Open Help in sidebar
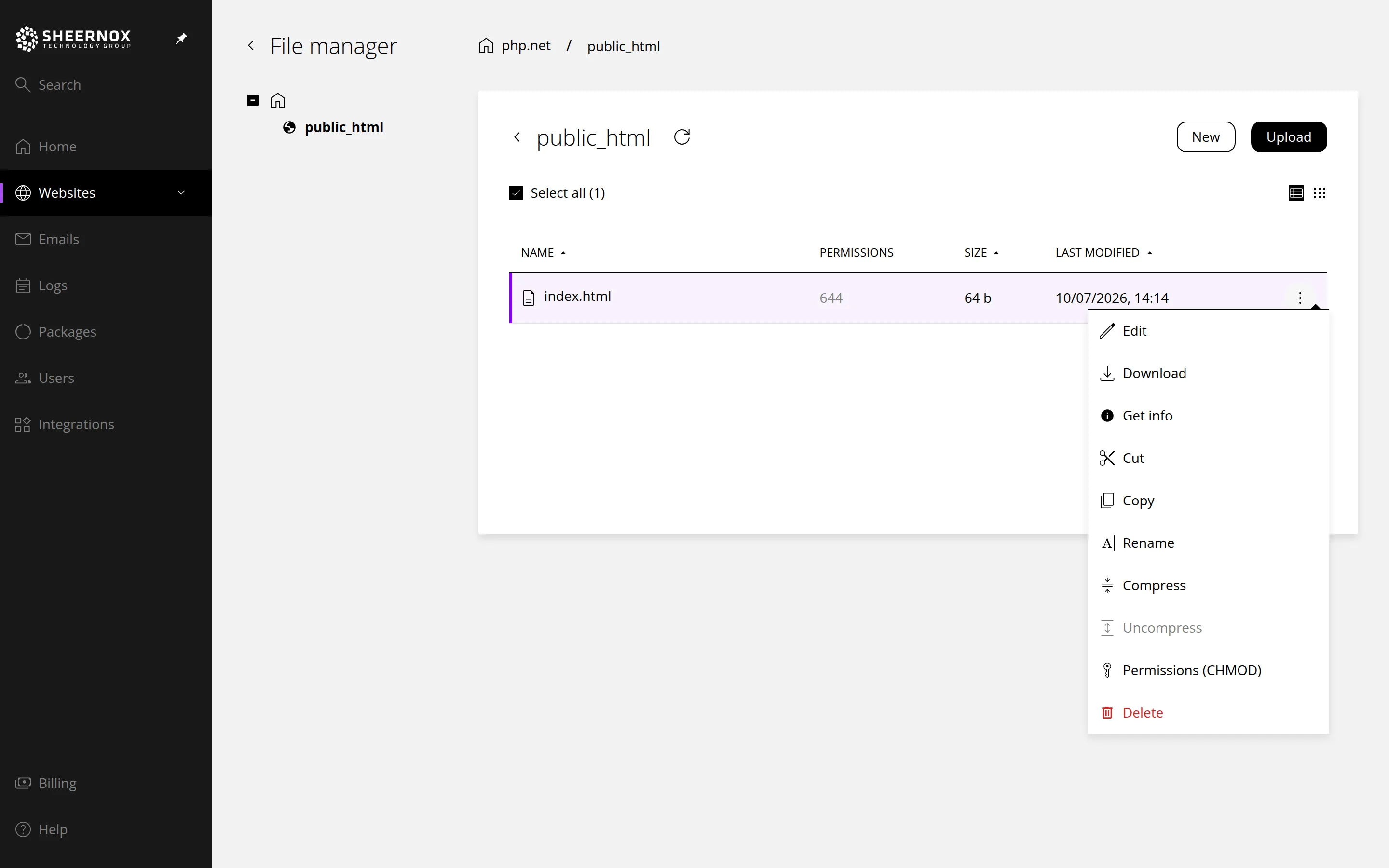 106,829
